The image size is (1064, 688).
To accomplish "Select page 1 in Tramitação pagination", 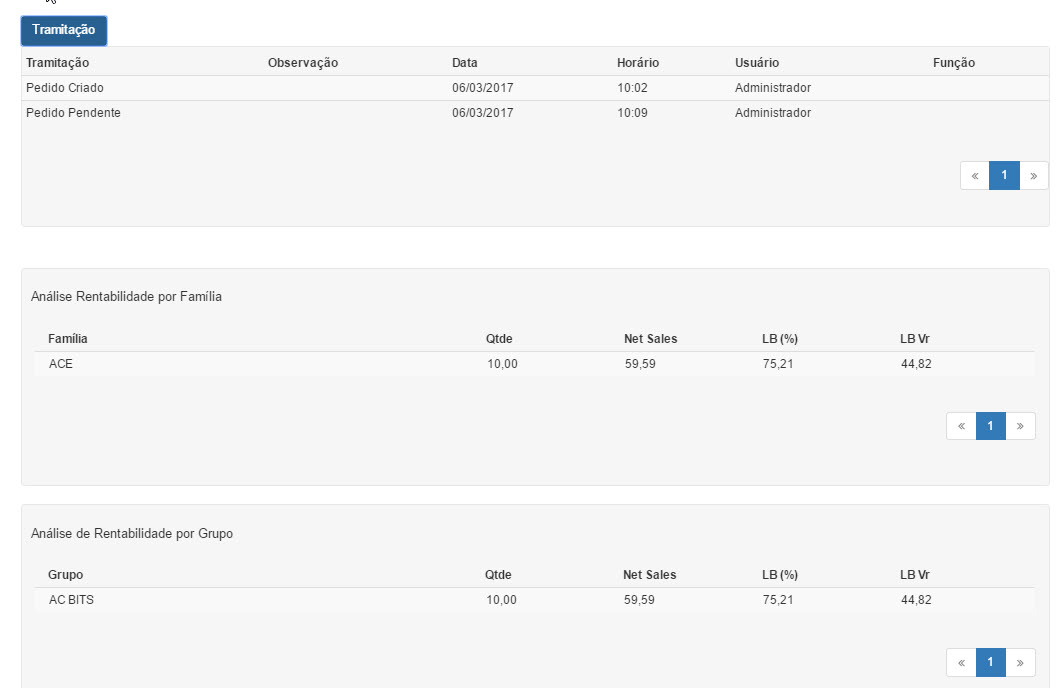I will [1004, 176].
